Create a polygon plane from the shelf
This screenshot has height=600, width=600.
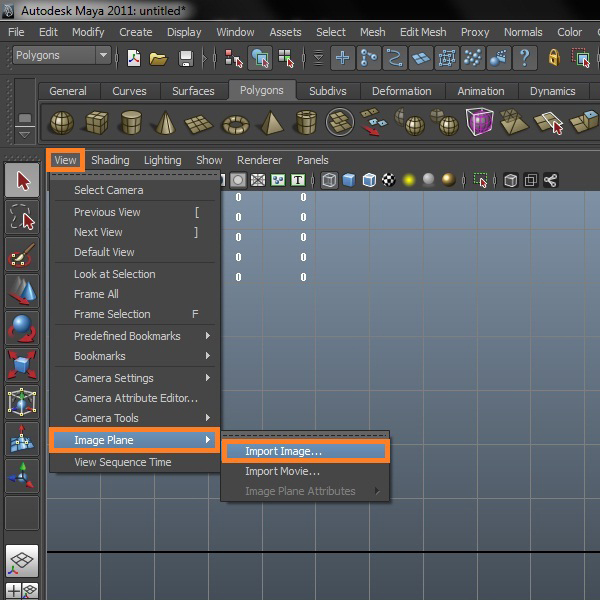(x=199, y=124)
